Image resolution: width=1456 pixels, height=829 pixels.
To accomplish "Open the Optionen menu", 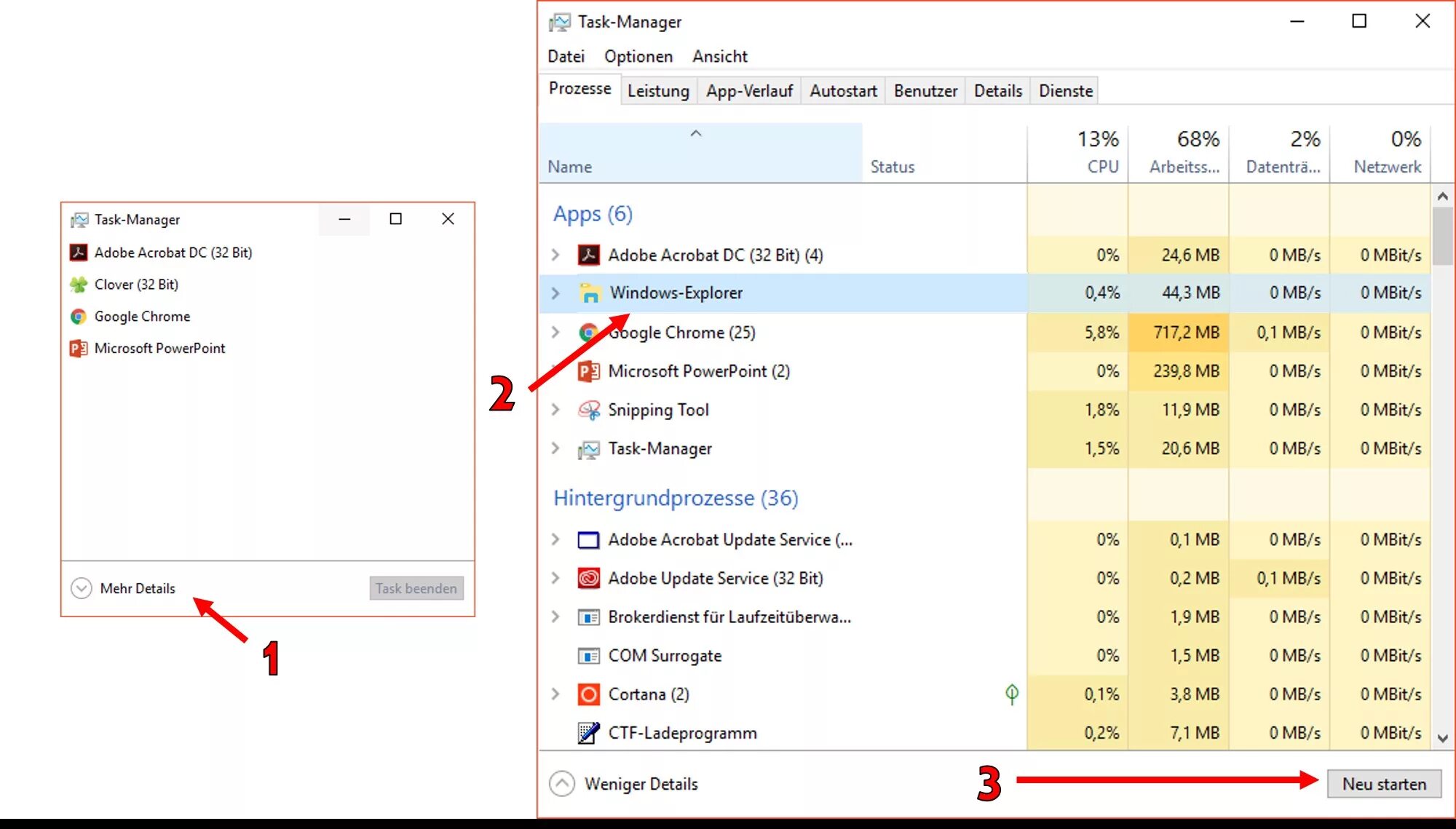I will (x=638, y=56).
